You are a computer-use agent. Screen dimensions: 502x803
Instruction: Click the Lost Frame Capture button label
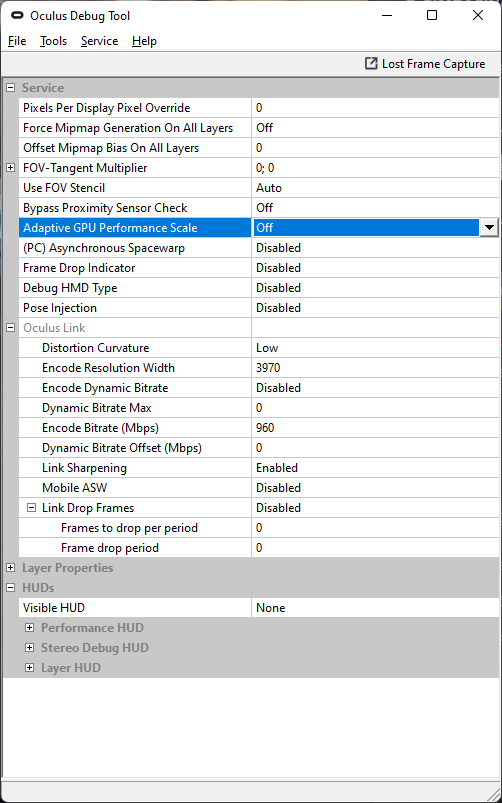click(x=433, y=64)
